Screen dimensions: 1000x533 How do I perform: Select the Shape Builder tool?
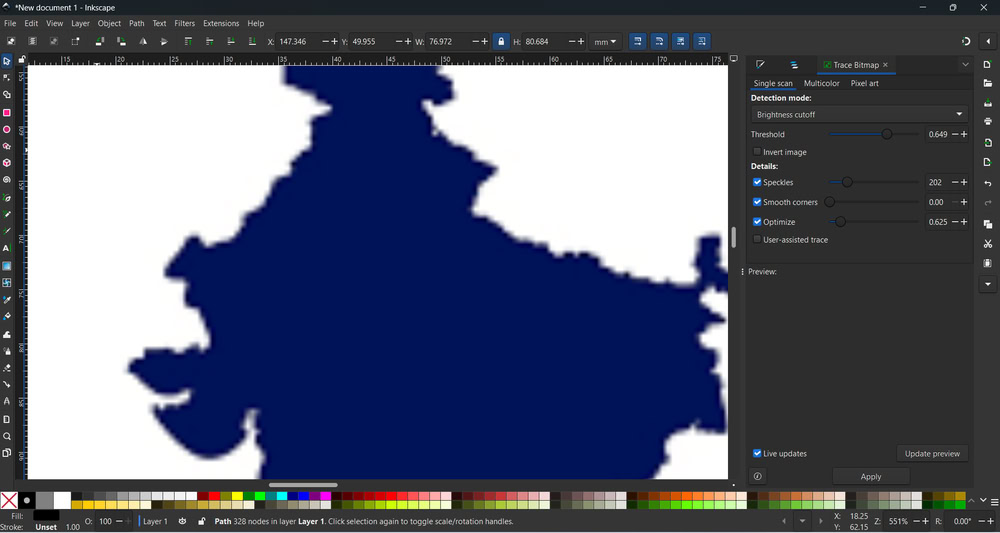click(x=6, y=94)
